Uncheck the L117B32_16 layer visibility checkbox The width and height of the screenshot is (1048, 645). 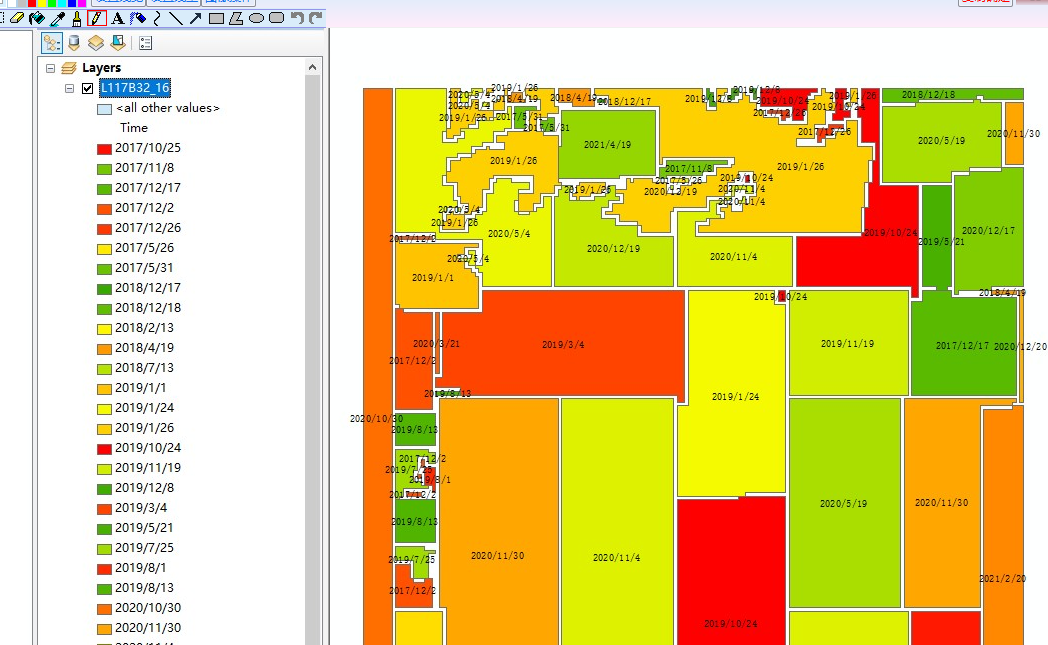pyautogui.click(x=88, y=88)
